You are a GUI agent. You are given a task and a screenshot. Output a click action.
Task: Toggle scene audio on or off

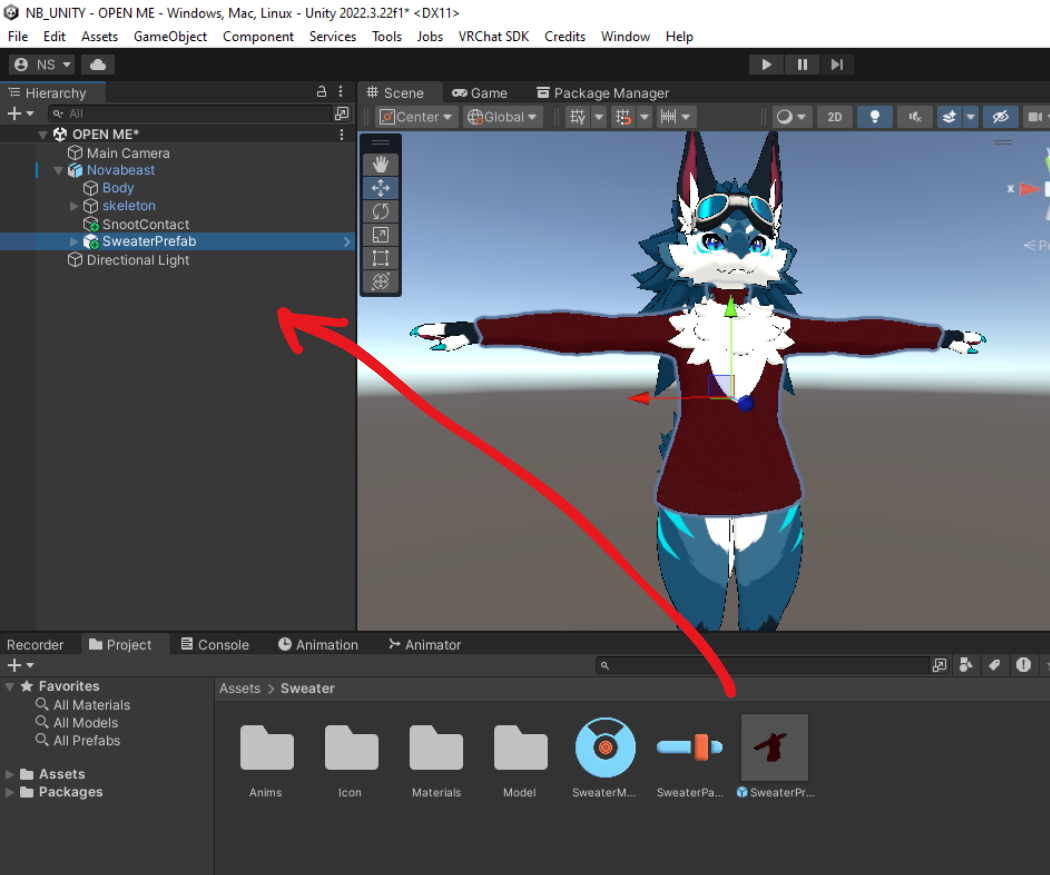[x=914, y=117]
